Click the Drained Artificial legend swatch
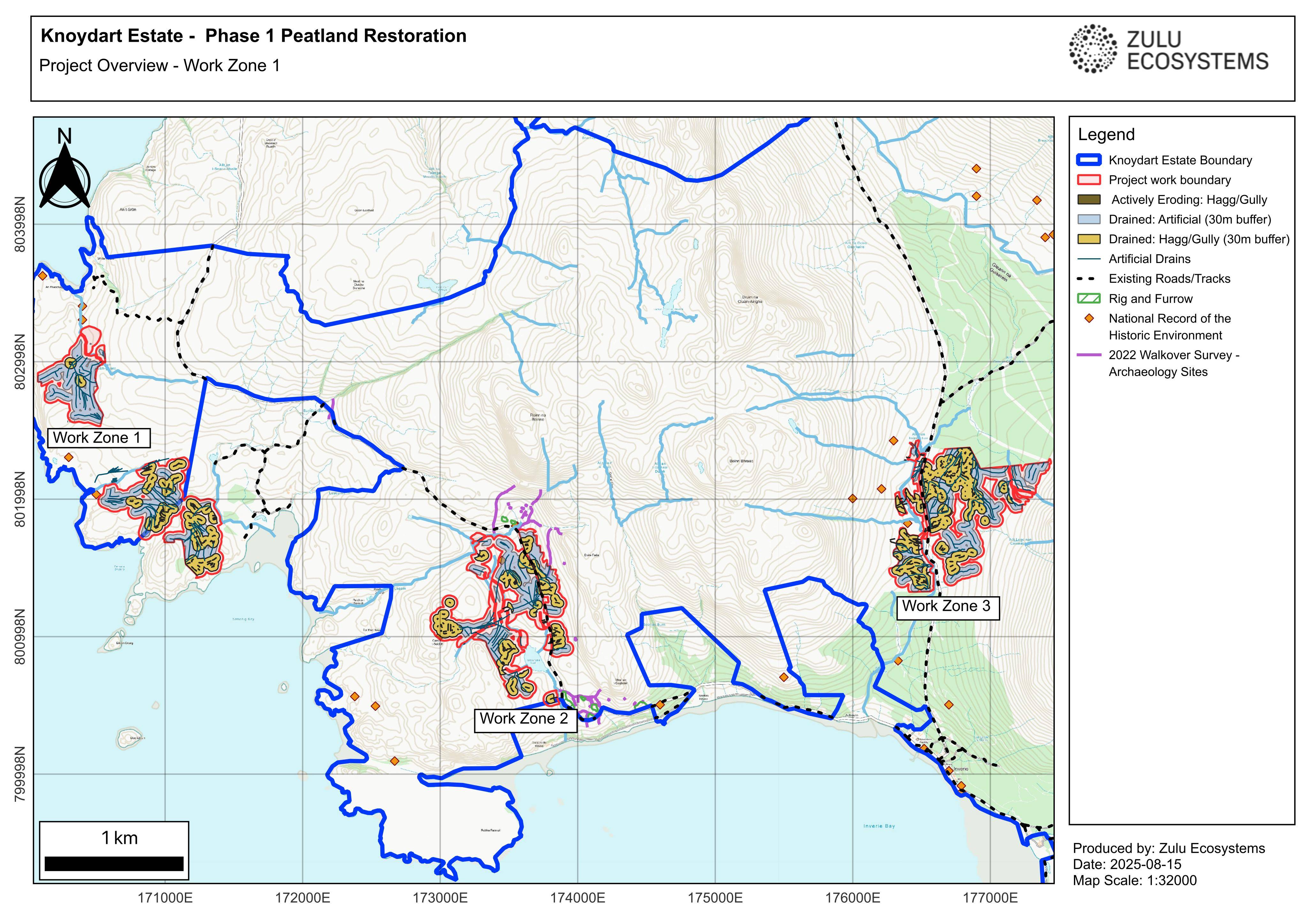1308x924 pixels. pos(1089,219)
